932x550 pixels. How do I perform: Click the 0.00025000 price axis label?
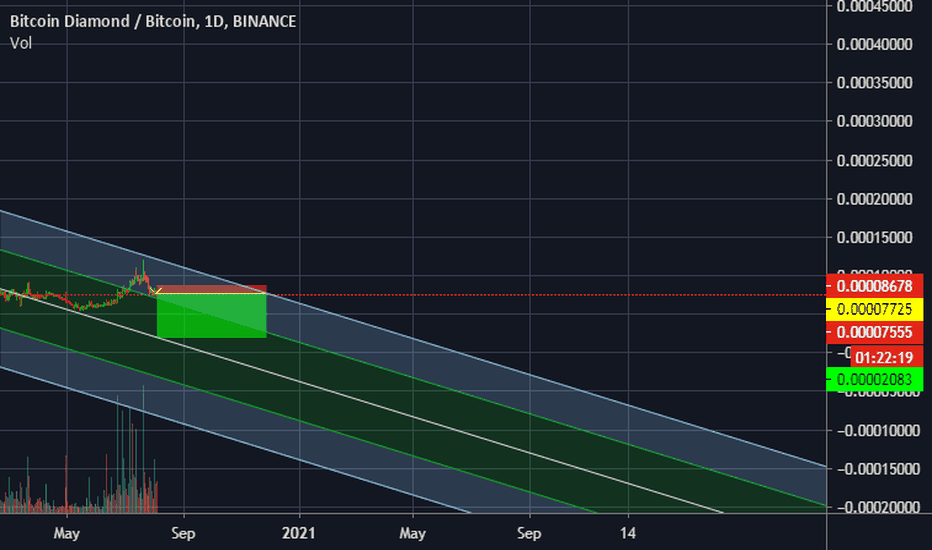pos(874,160)
